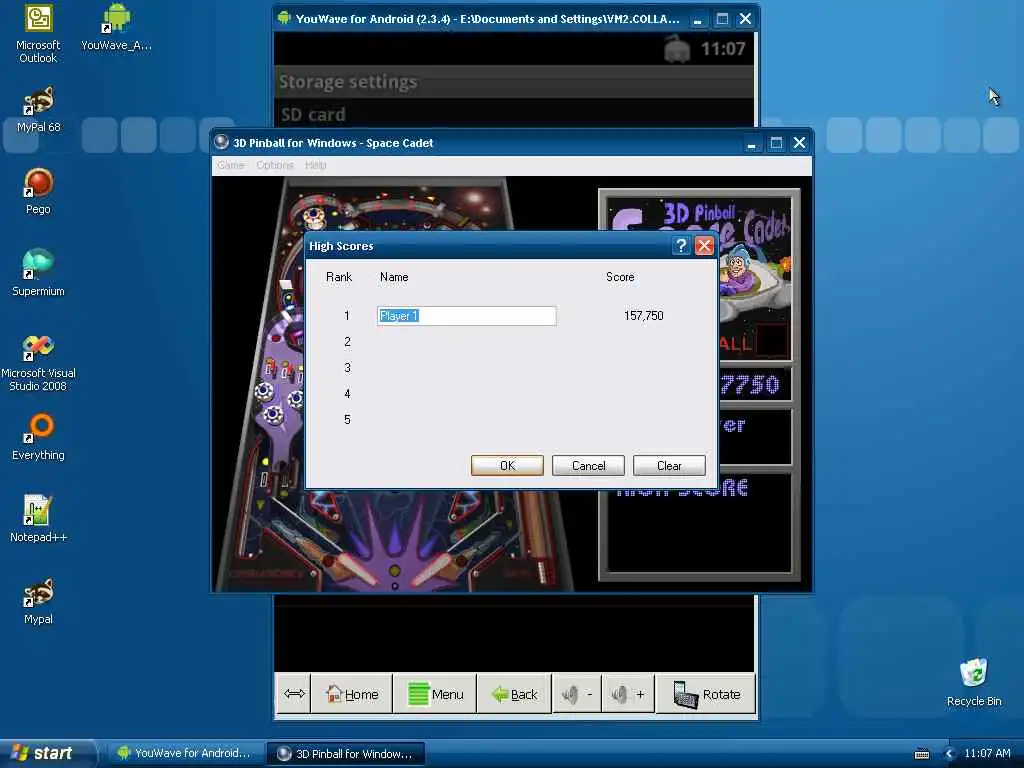Click the Score column header
1024x768 pixels.
pyautogui.click(x=620, y=277)
